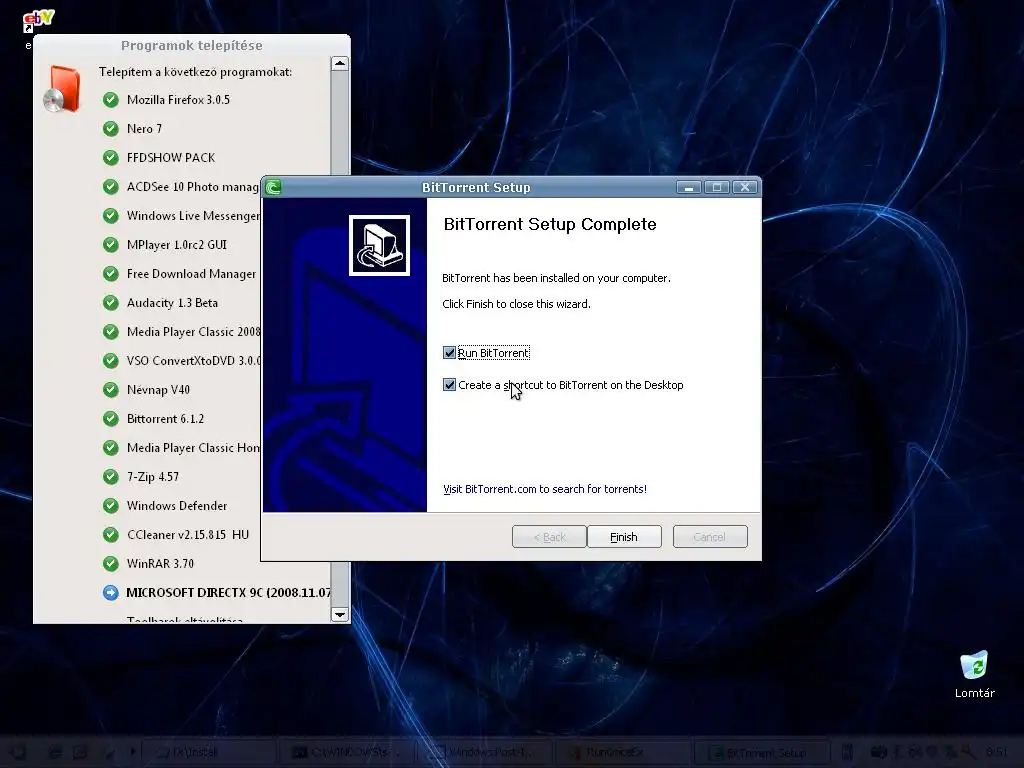Click the BitTorrent Setup taskbar button
The width and height of the screenshot is (1024, 768).
tap(760, 752)
